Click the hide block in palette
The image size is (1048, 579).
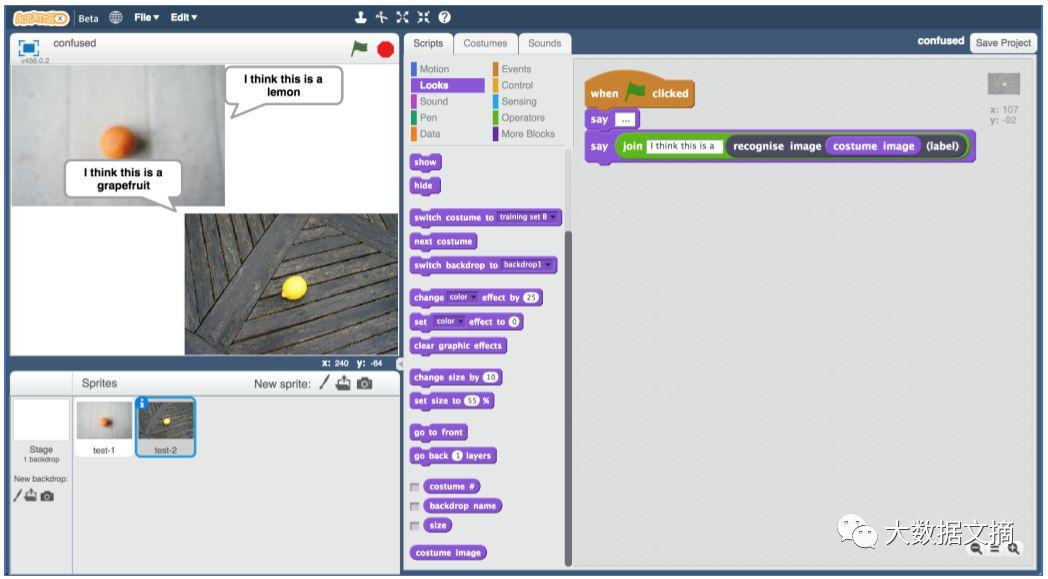pyautogui.click(x=424, y=186)
